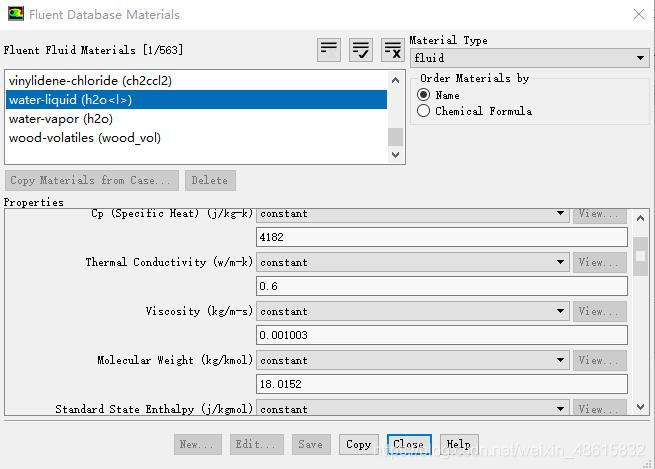Click the materials list scroll-up arrow
Image resolution: width=655 pixels, height=469 pixels.
tap(396, 80)
